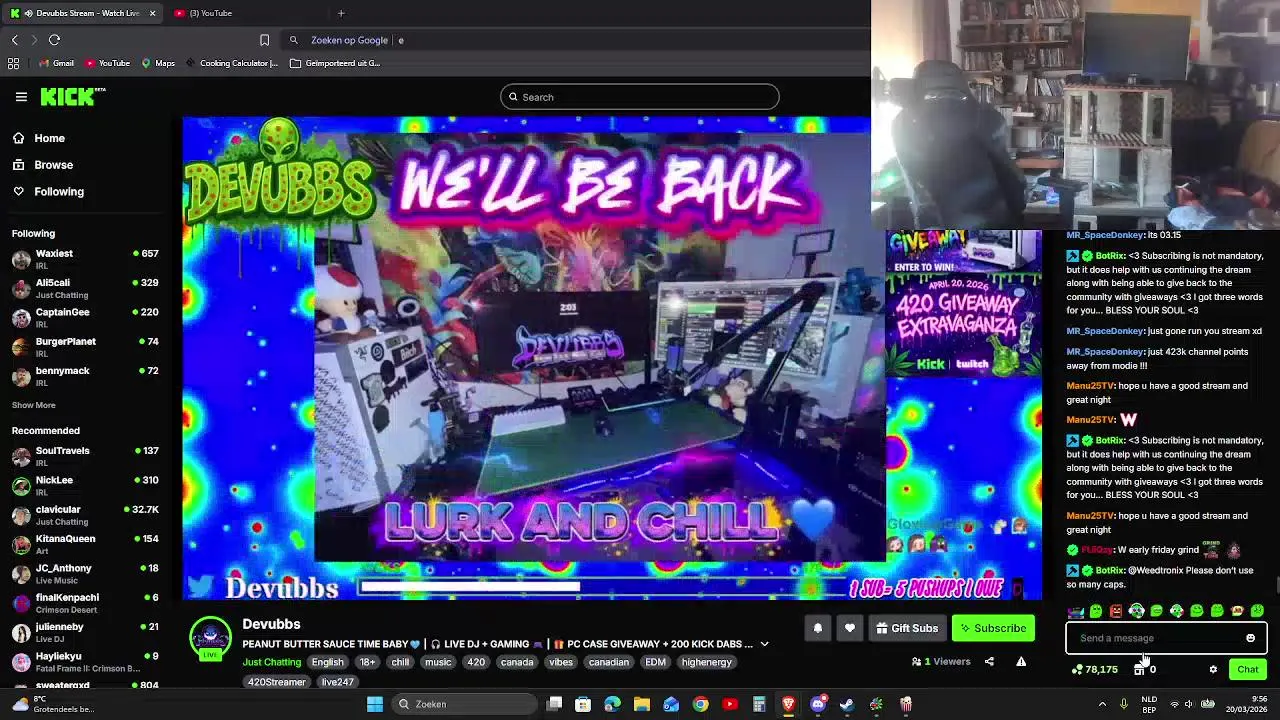Viewport: 1280px width, 720px height.
Task: Go back in browser
Action: tap(15, 40)
